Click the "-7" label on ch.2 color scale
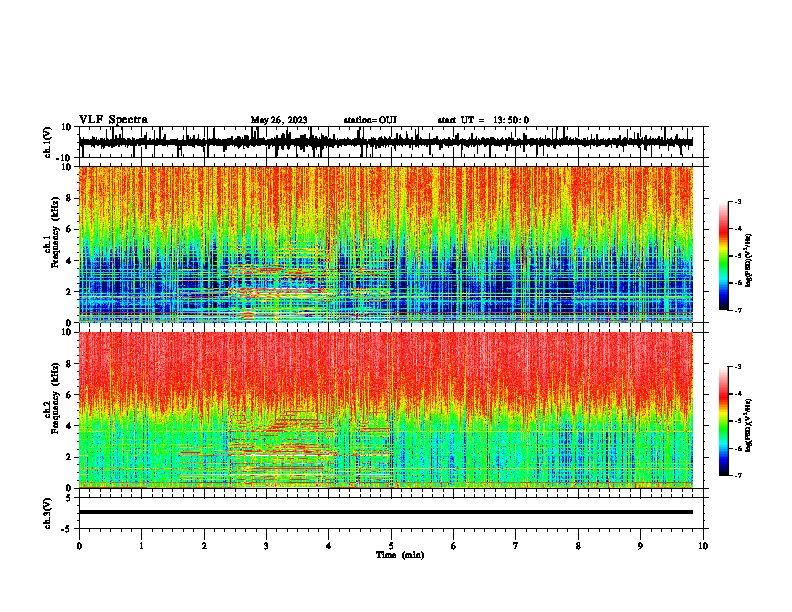This screenshot has height=612, width=792. [x=737, y=475]
